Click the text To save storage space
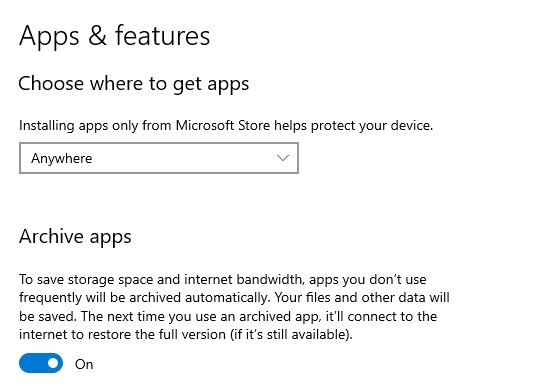This screenshot has width=534, height=388. 83,279
